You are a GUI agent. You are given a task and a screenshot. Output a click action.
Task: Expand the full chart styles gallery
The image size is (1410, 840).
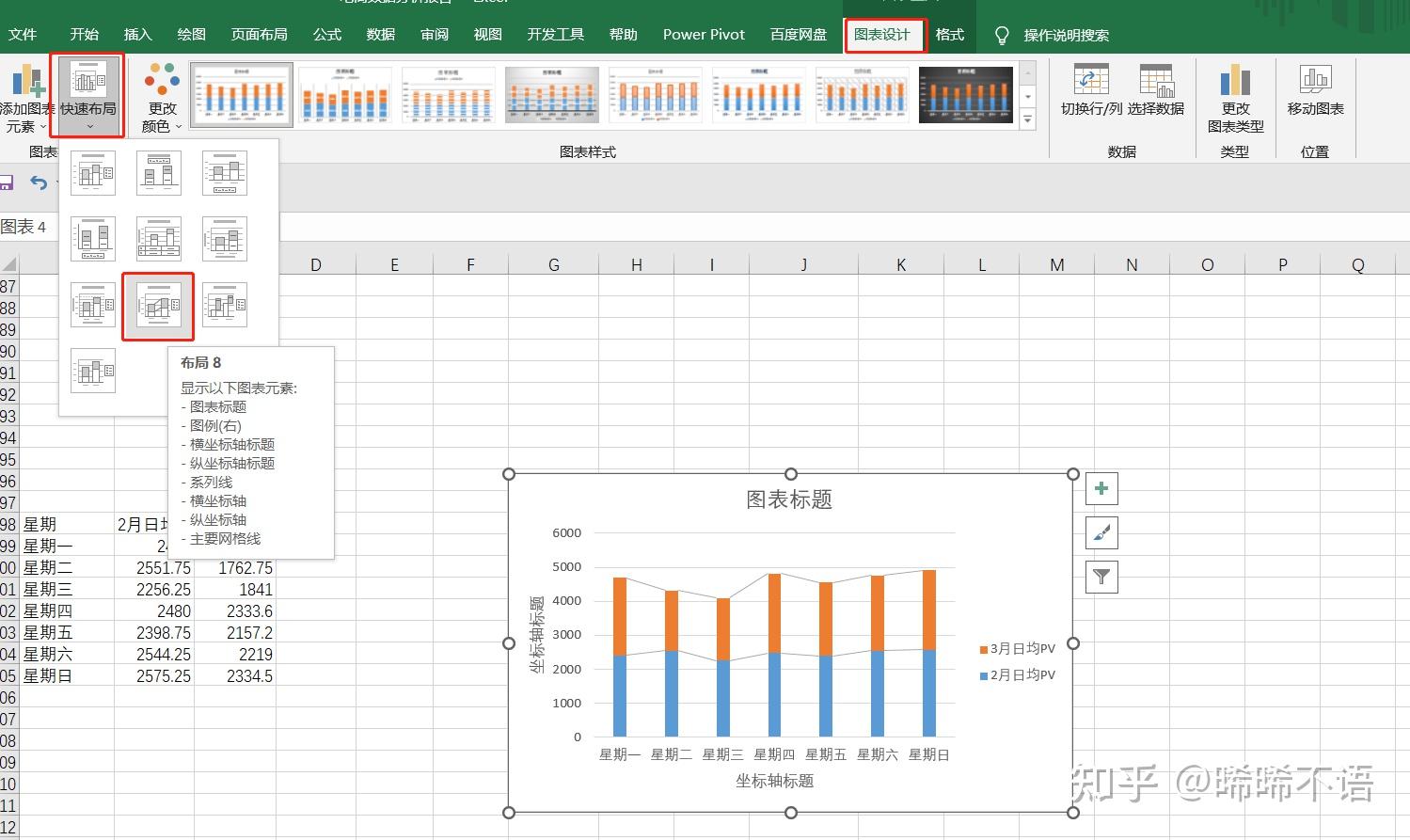point(1028,119)
